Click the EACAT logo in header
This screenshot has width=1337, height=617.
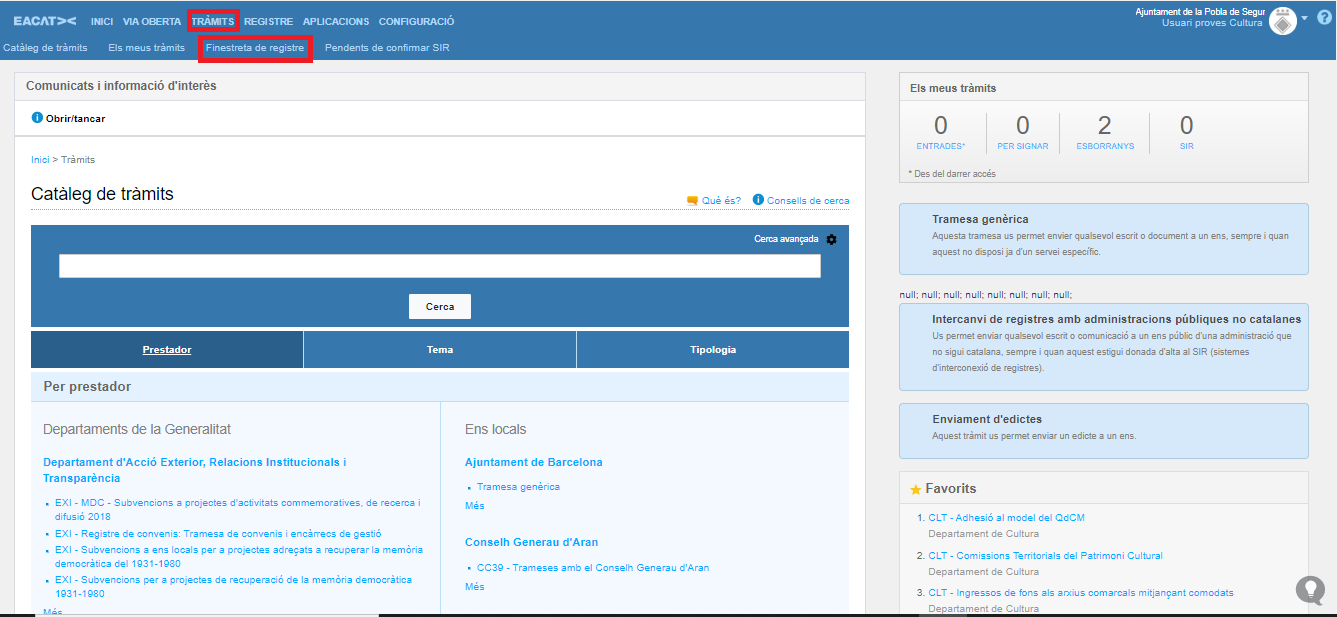pyautogui.click(x=45, y=21)
